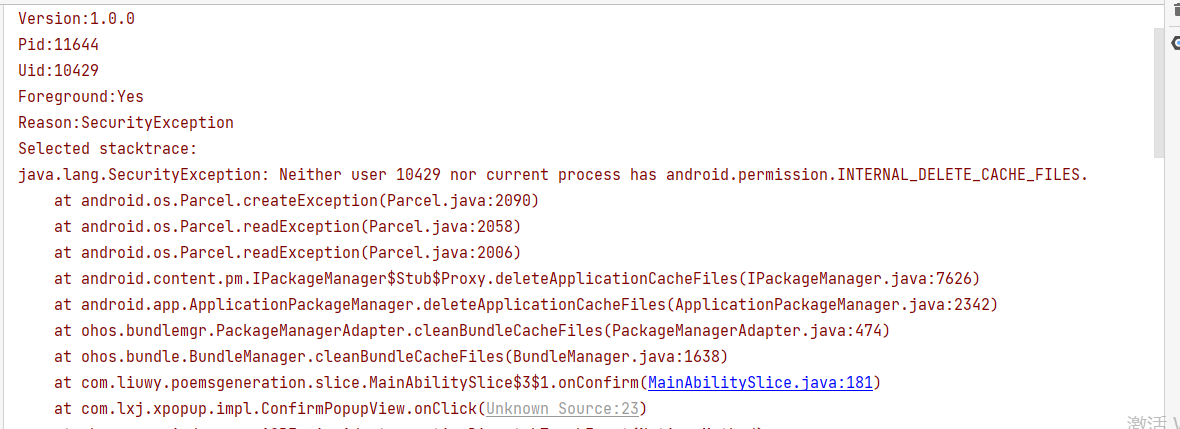Click the Pid:11644 log line
Image resolution: width=1180 pixels, height=429 pixels.
click(59, 45)
